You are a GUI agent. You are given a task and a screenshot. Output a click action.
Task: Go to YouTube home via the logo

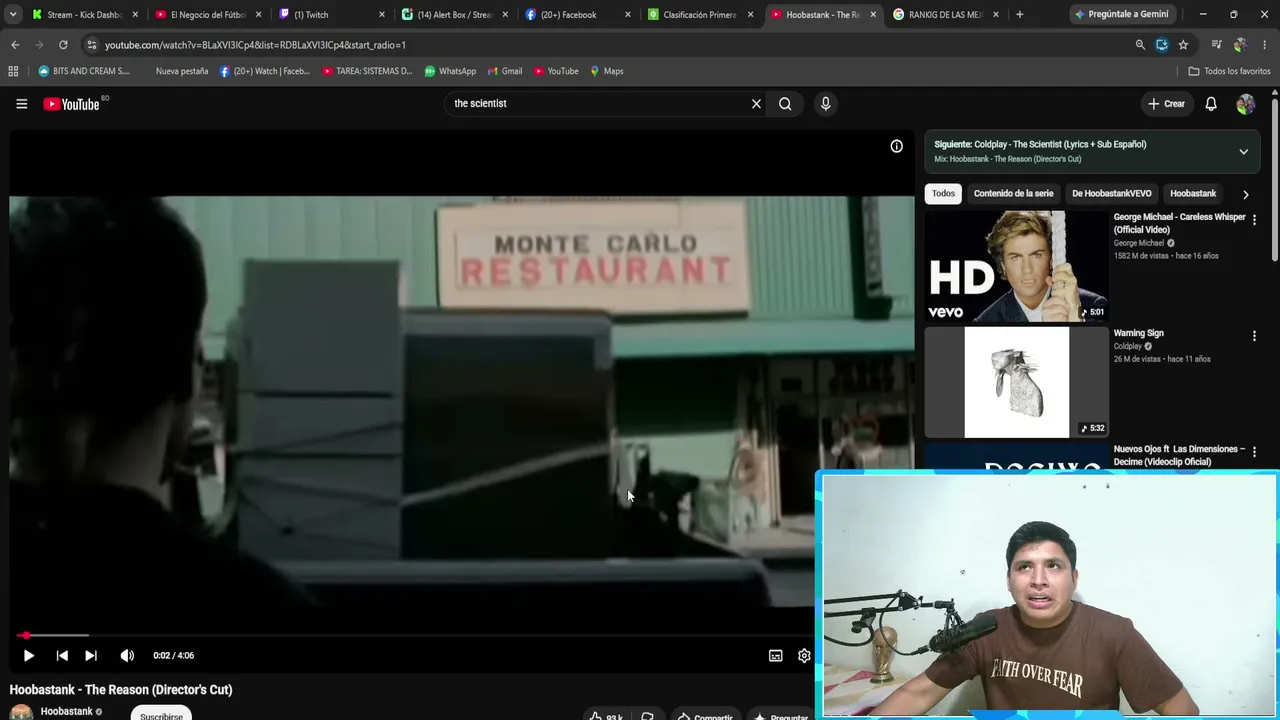point(72,104)
